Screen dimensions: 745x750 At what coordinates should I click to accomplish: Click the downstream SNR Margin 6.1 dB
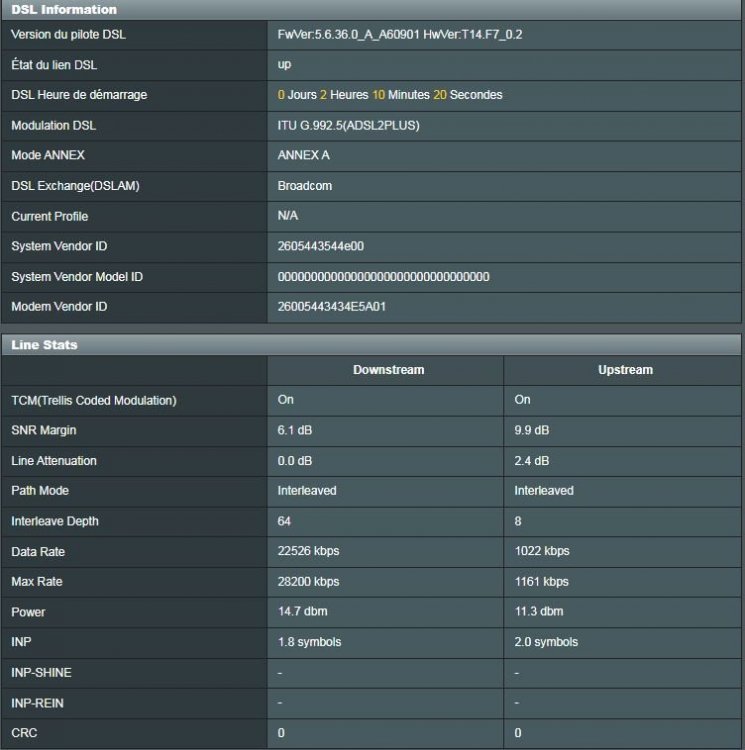[x=295, y=430]
